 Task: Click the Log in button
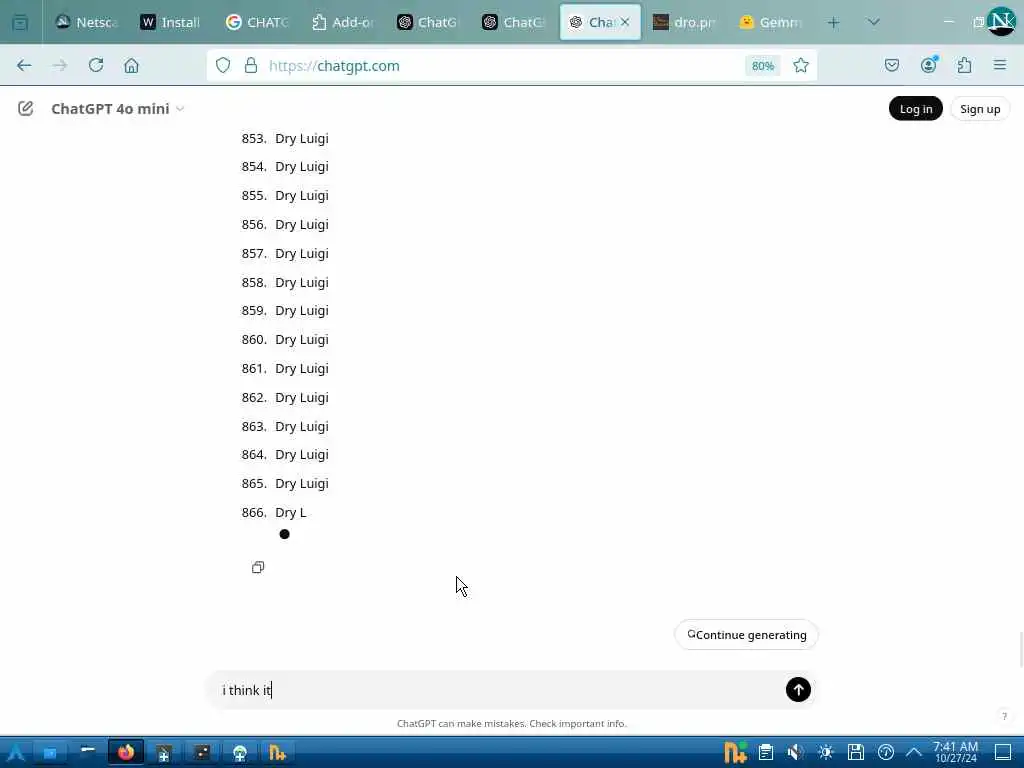[x=916, y=108]
